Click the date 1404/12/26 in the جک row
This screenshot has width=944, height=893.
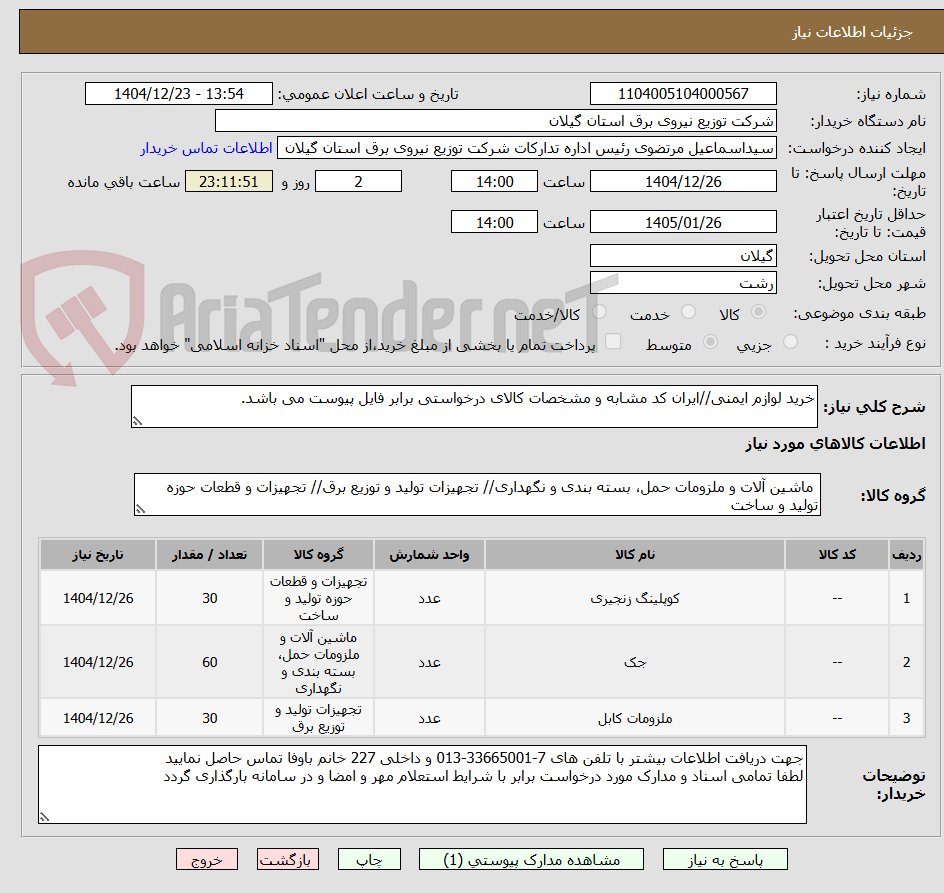(98, 662)
